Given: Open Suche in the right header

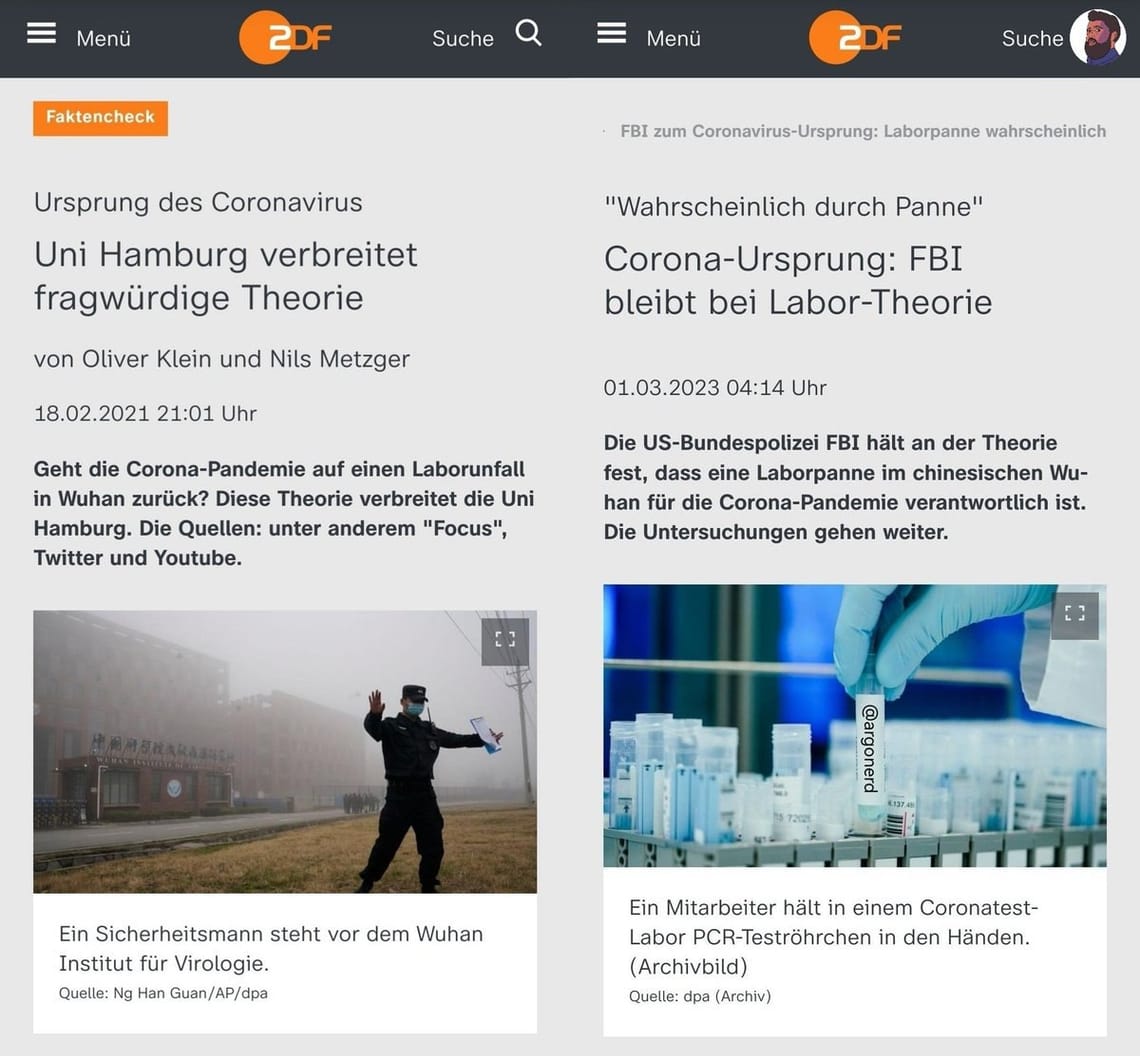Looking at the screenshot, I should pos(1032,38).
